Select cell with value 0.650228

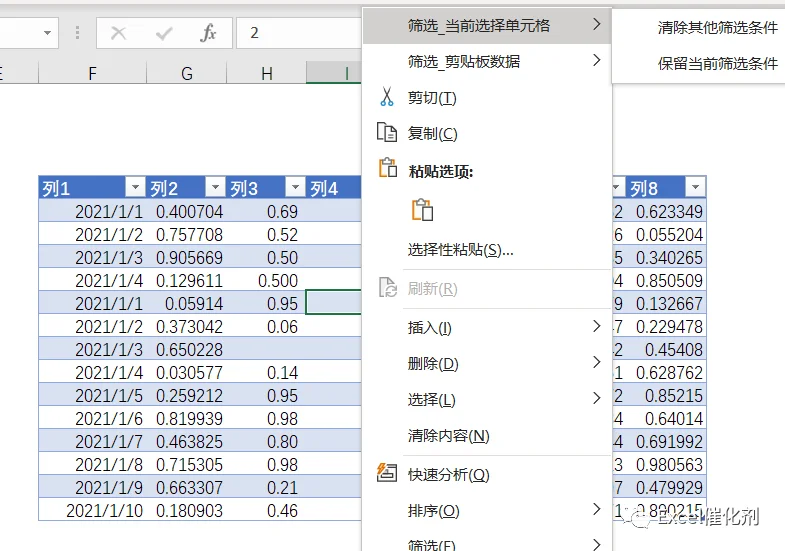click(186, 349)
